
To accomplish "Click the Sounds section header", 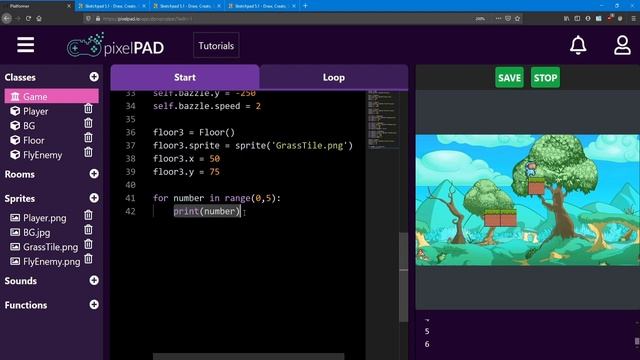I will tap(21, 281).
